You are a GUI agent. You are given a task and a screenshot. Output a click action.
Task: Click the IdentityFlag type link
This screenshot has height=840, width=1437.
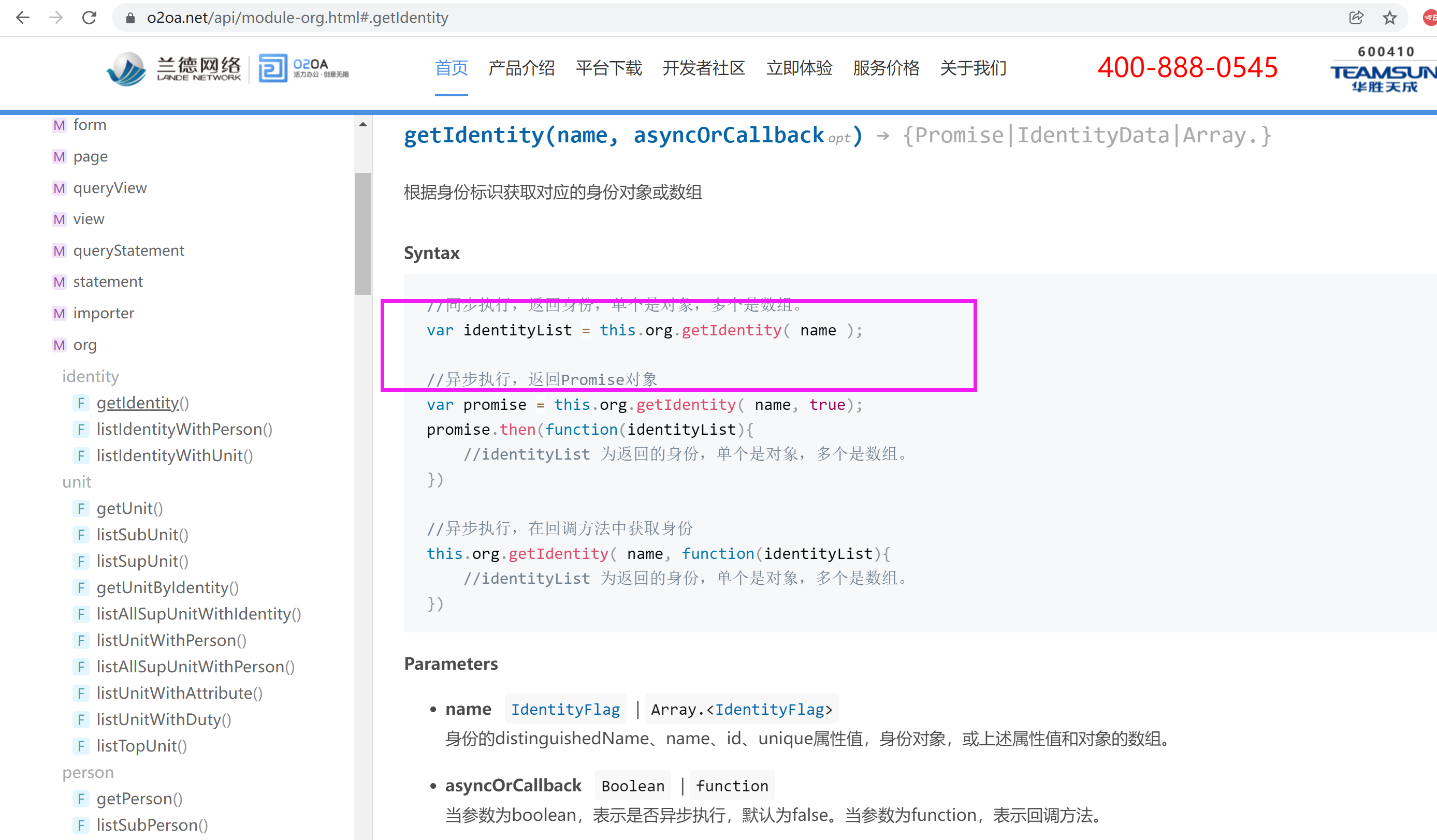[x=565, y=709]
